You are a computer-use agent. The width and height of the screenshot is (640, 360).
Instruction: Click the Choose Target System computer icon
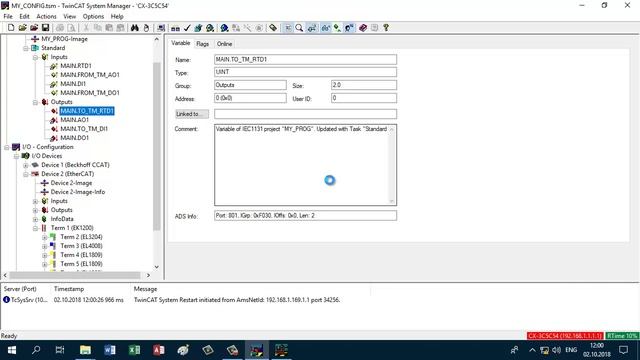(x=161, y=28)
